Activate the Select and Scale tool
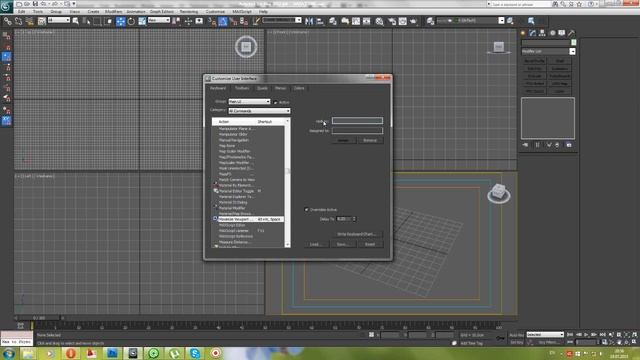640x360 pixels. pos(142,21)
